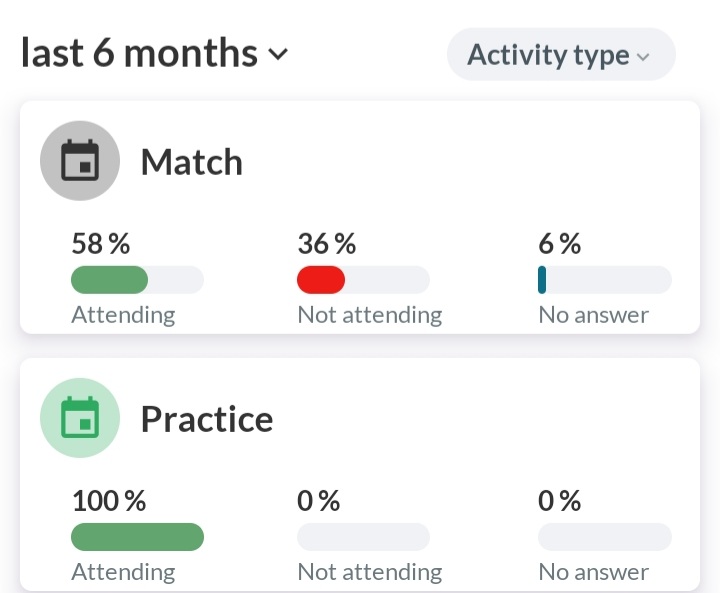Screen dimensions: 720x593
Task: Click the green Practice calendar icon
Action: 80,418
